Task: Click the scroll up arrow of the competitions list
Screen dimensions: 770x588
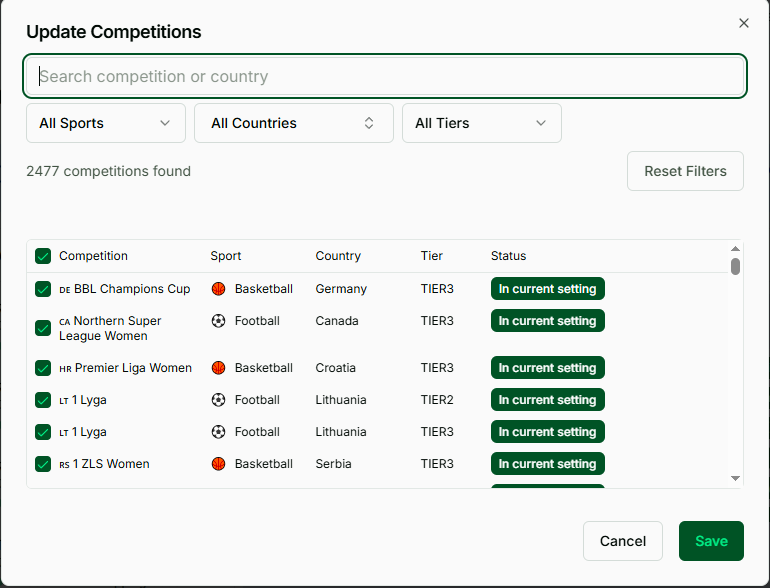Action: pyautogui.click(x=735, y=249)
